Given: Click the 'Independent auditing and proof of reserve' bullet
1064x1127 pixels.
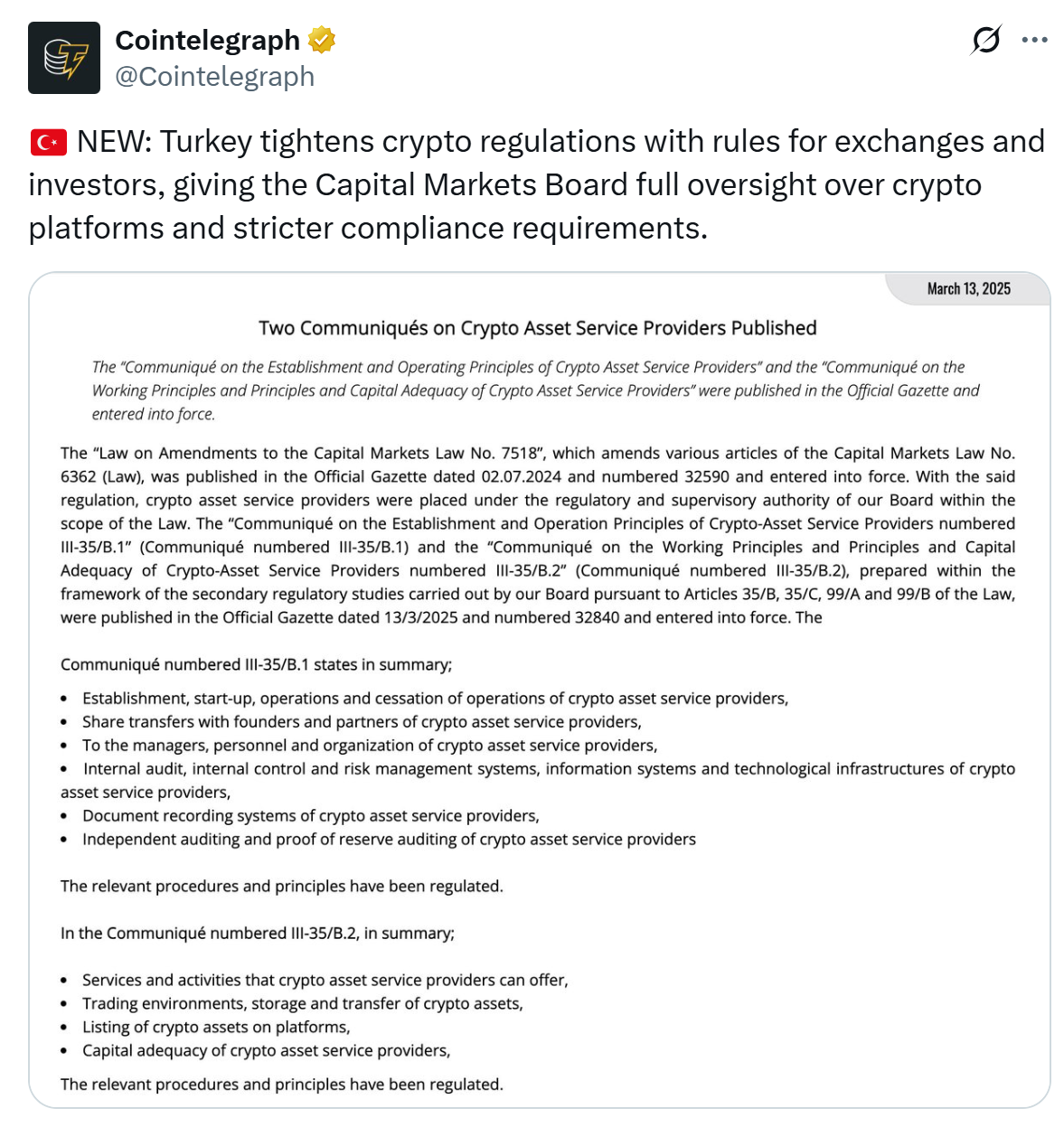Looking at the screenshot, I should [389, 840].
